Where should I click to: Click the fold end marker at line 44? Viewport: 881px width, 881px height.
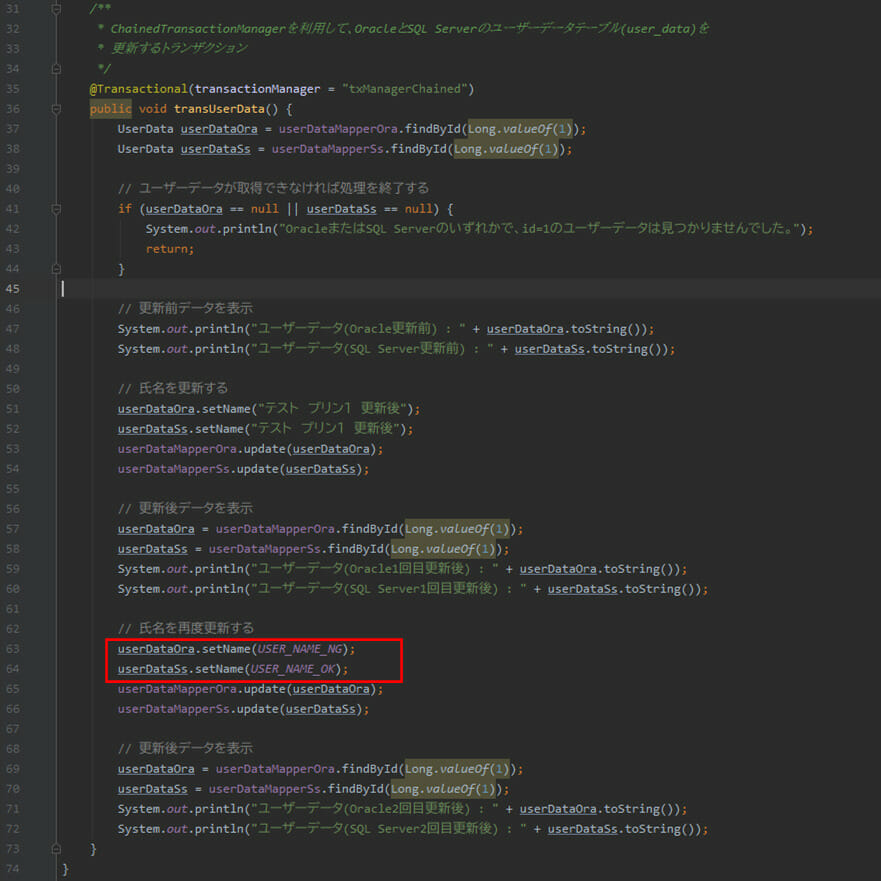point(57,269)
